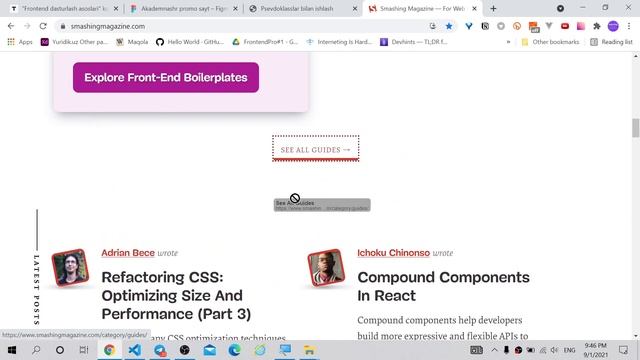Open the Other bookmarks folder

[550, 42]
